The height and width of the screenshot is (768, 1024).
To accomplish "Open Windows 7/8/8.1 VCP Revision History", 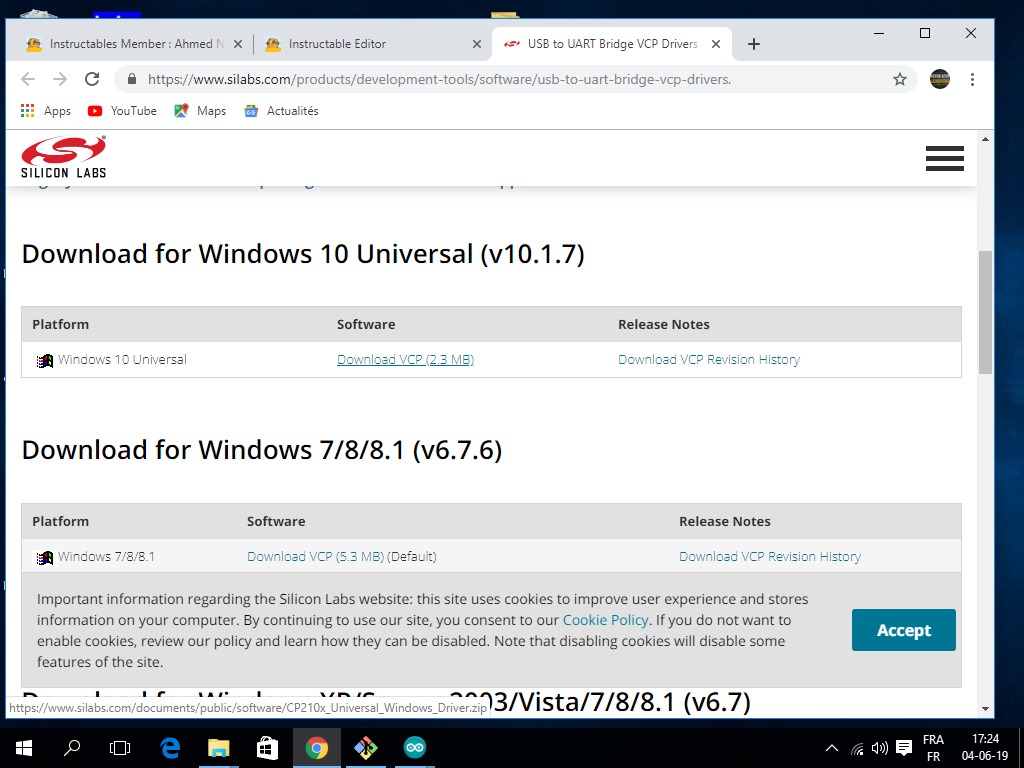I will click(770, 556).
